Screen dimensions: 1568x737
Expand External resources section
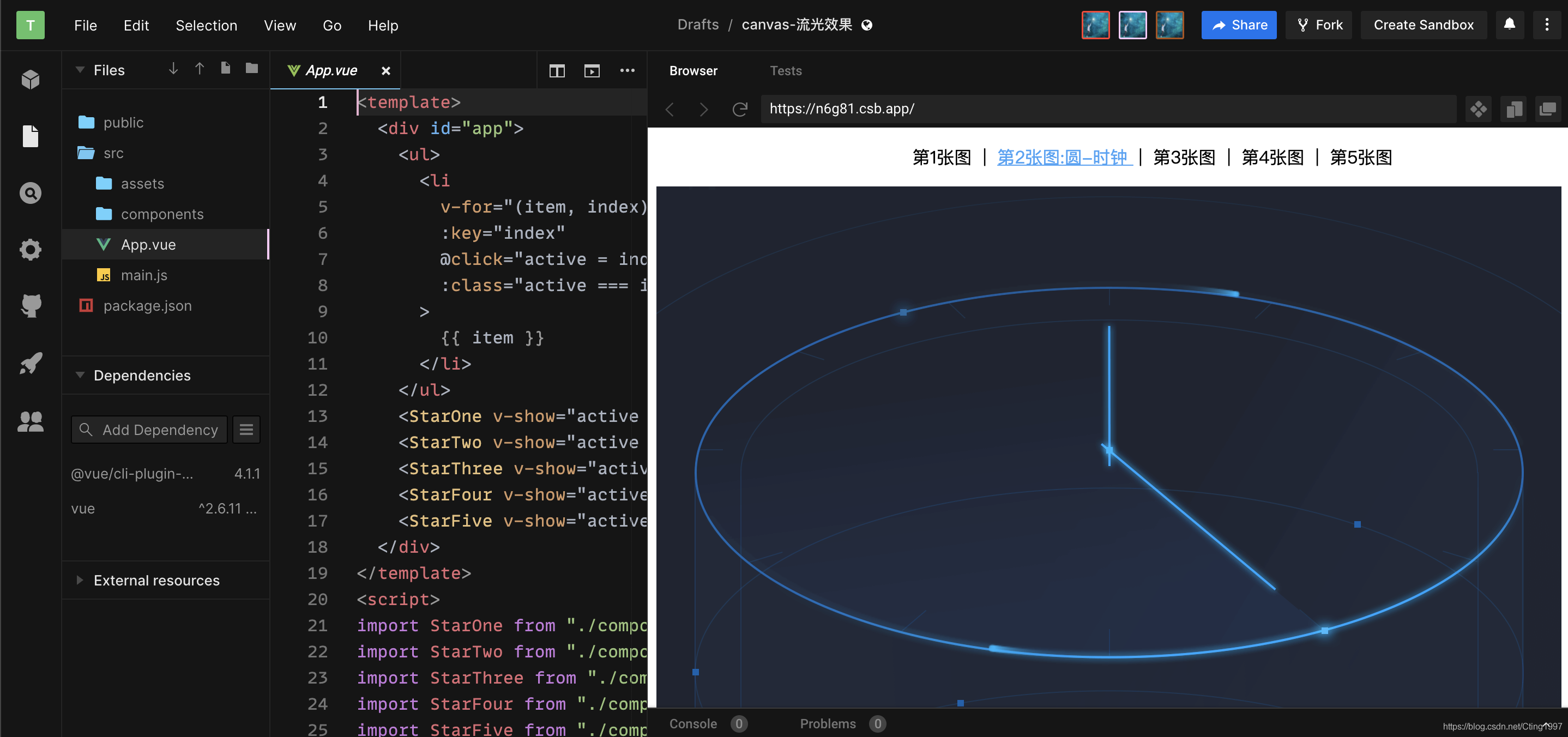(x=80, y=581)
